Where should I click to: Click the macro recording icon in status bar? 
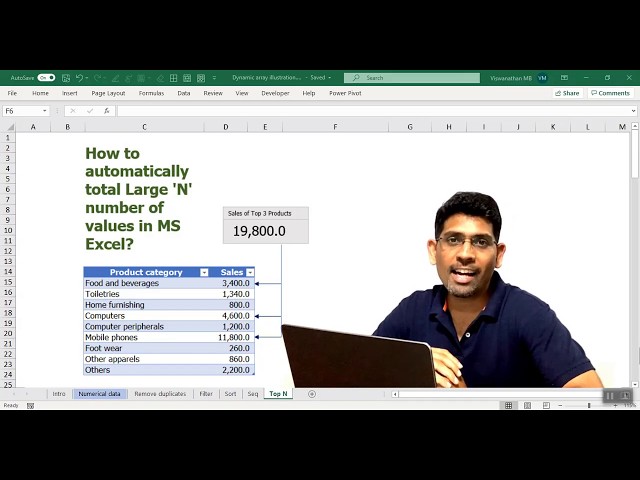30,405
